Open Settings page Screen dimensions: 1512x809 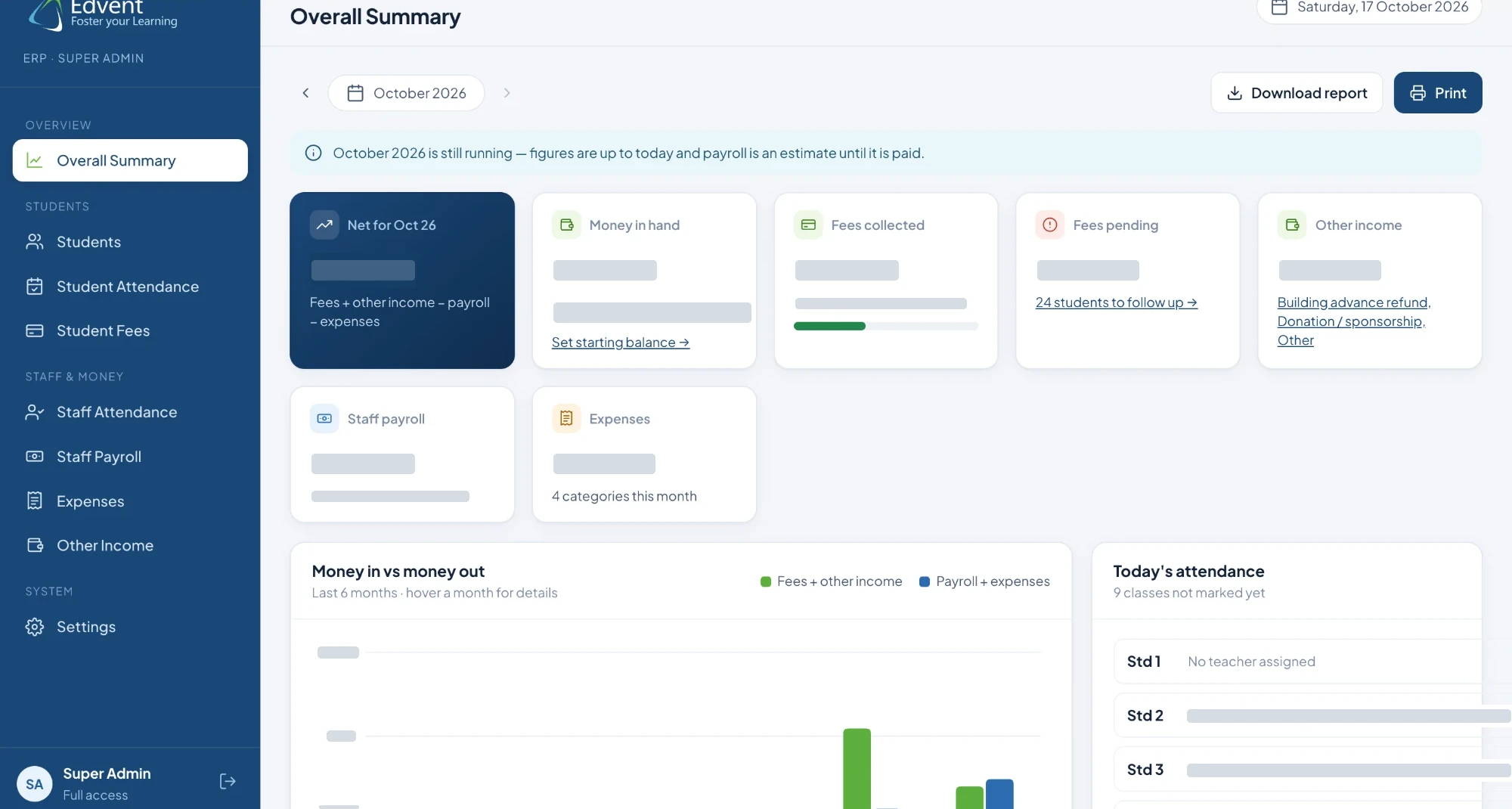pyautogui.click(x=130, y=627)
